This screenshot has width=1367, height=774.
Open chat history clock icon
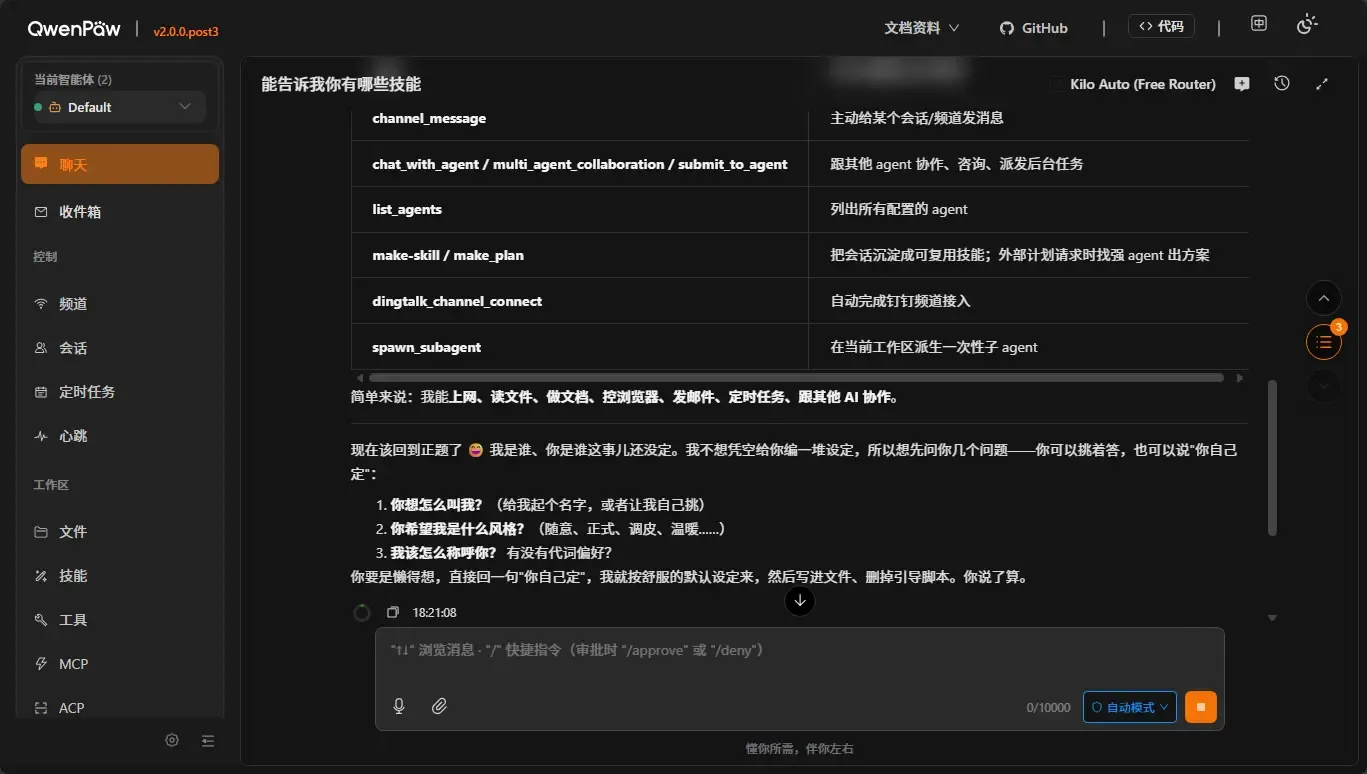(x=1282, y=84)
